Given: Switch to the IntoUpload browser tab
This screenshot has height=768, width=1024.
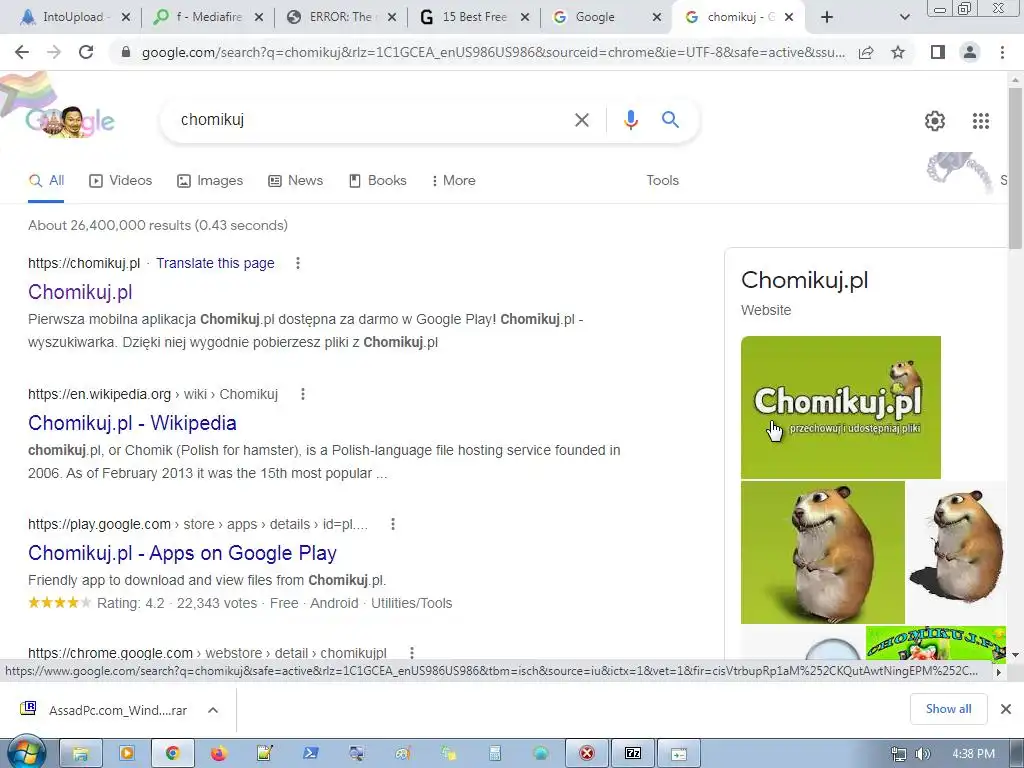Looking at the screenshot, I should pyautogui.click(x=73, y=17).
